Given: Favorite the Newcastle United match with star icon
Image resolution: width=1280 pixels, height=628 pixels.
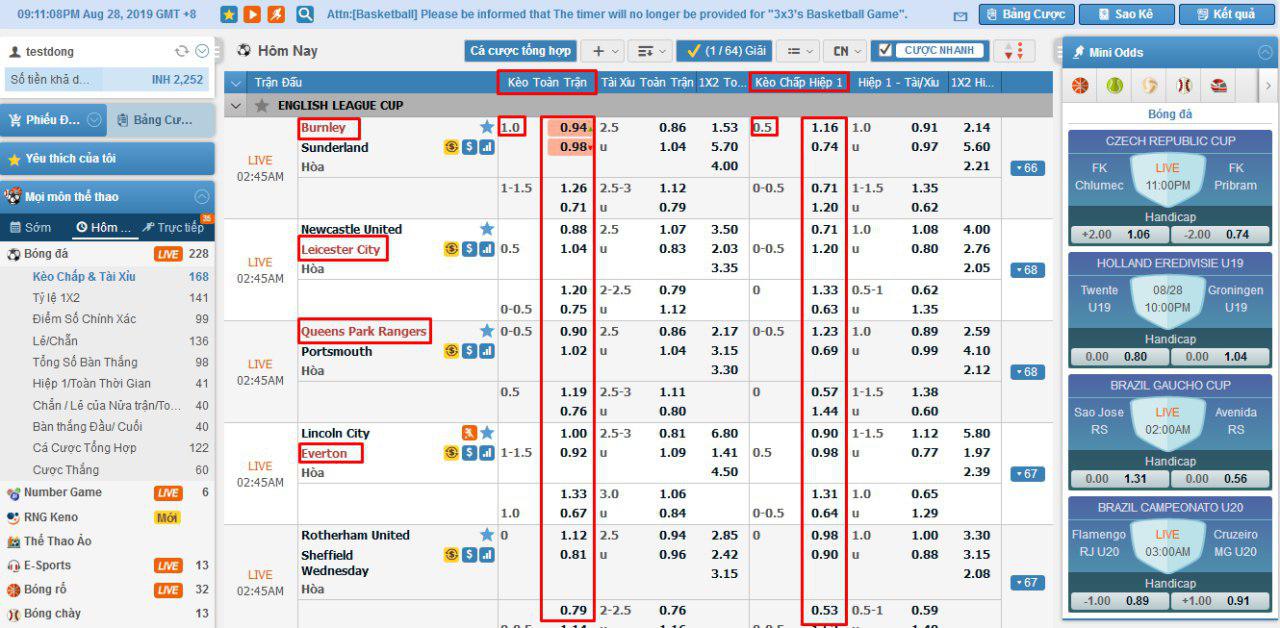Looking at the screenshot, I should pos(487,229).
